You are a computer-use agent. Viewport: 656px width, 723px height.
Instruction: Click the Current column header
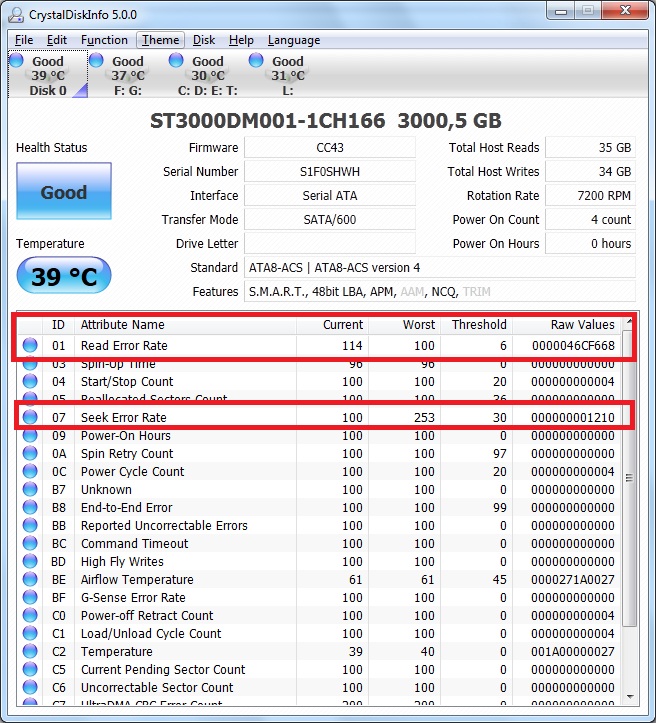click(332, 325)
